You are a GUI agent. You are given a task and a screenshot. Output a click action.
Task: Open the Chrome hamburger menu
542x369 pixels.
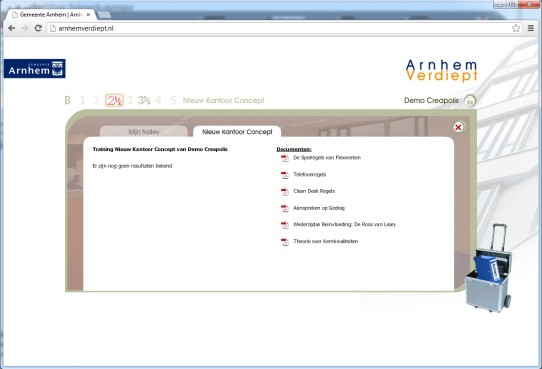531,28
